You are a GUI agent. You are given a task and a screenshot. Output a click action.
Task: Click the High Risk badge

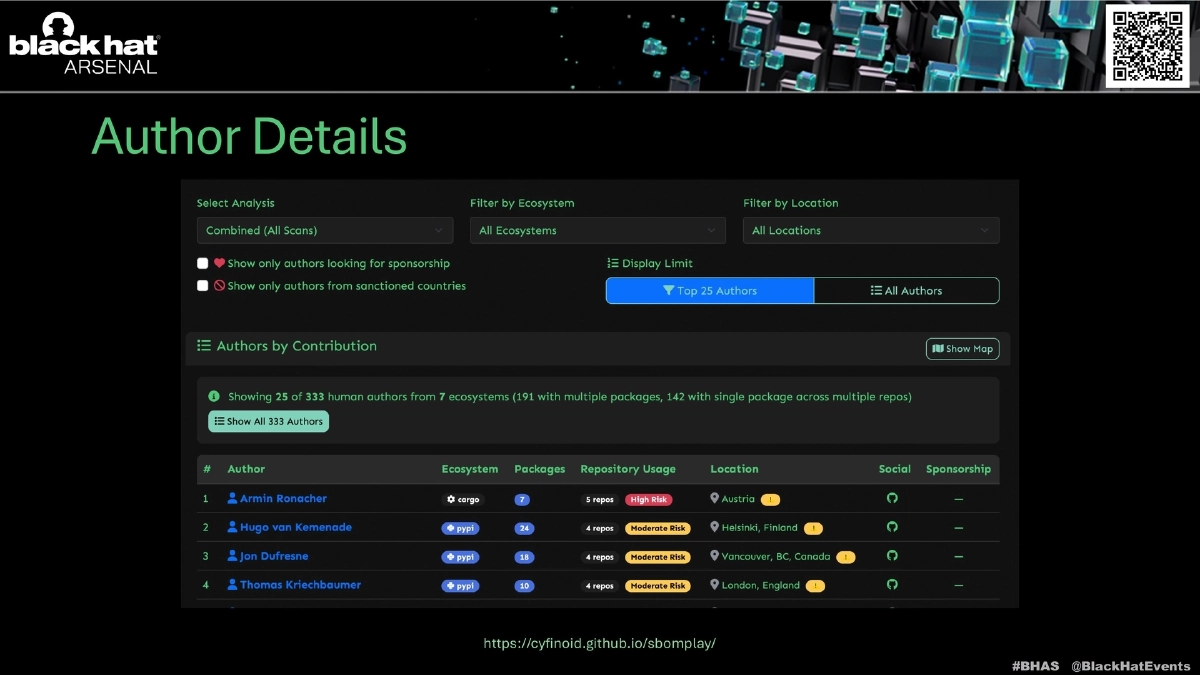point(648,500)
